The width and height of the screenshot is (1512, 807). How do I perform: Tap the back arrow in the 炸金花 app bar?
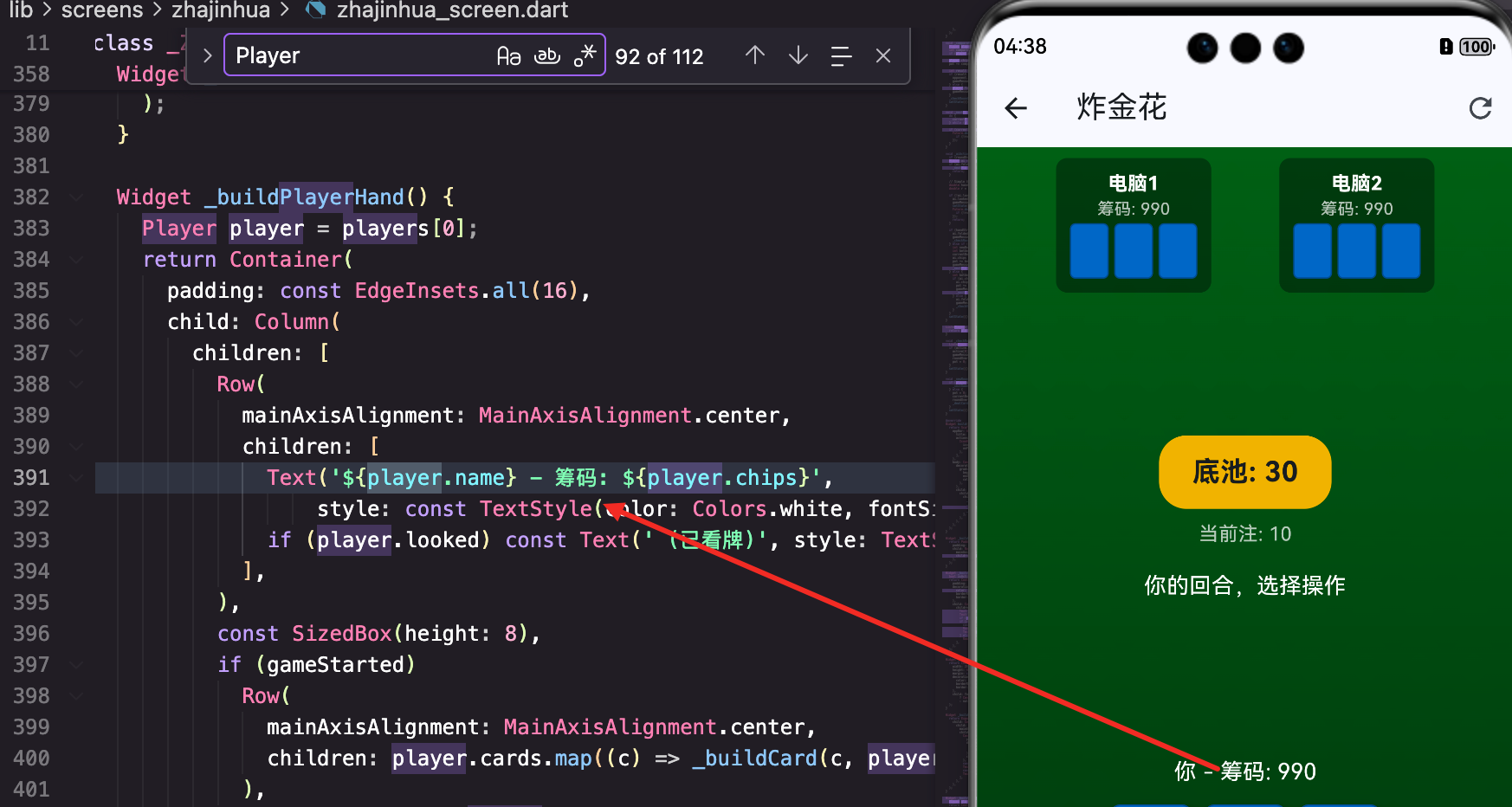click(x=1015, y=107)
